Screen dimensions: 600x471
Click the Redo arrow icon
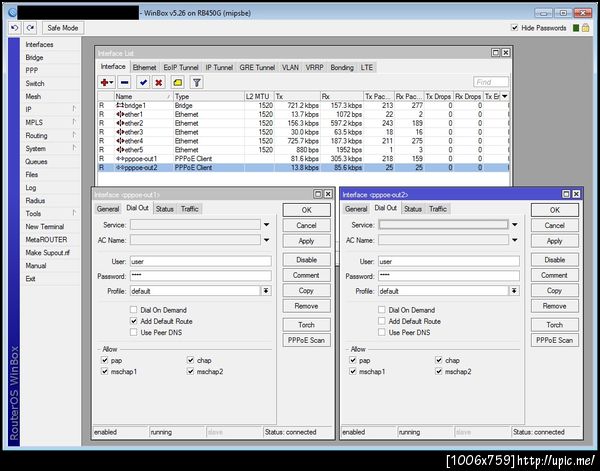(x=30, y=28)
